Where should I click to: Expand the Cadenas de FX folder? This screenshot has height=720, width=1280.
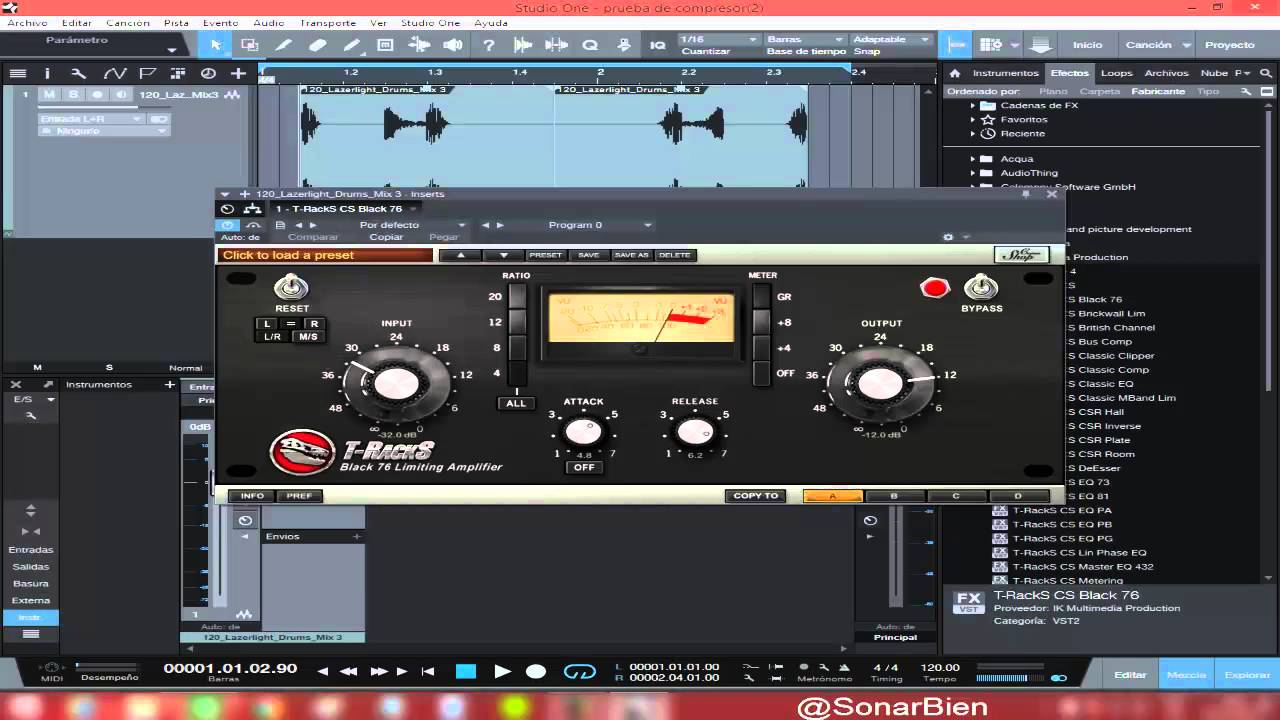972,105
